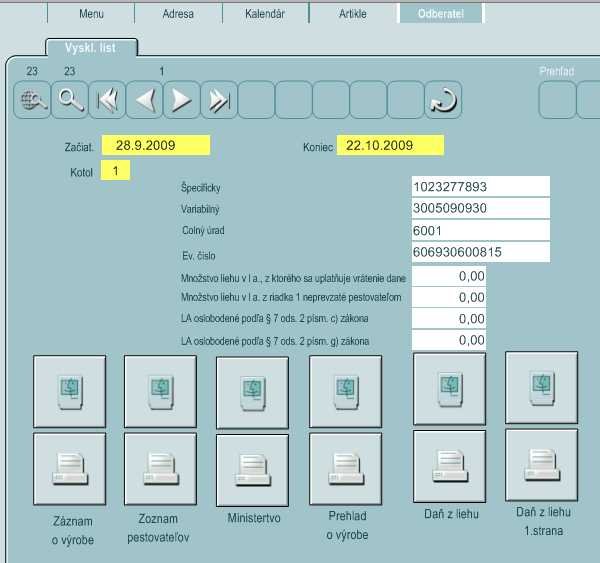Click the neprevzaté pestovateľom quantity field
The width and height of the screenshot is (600, 563).
point(449,297)
